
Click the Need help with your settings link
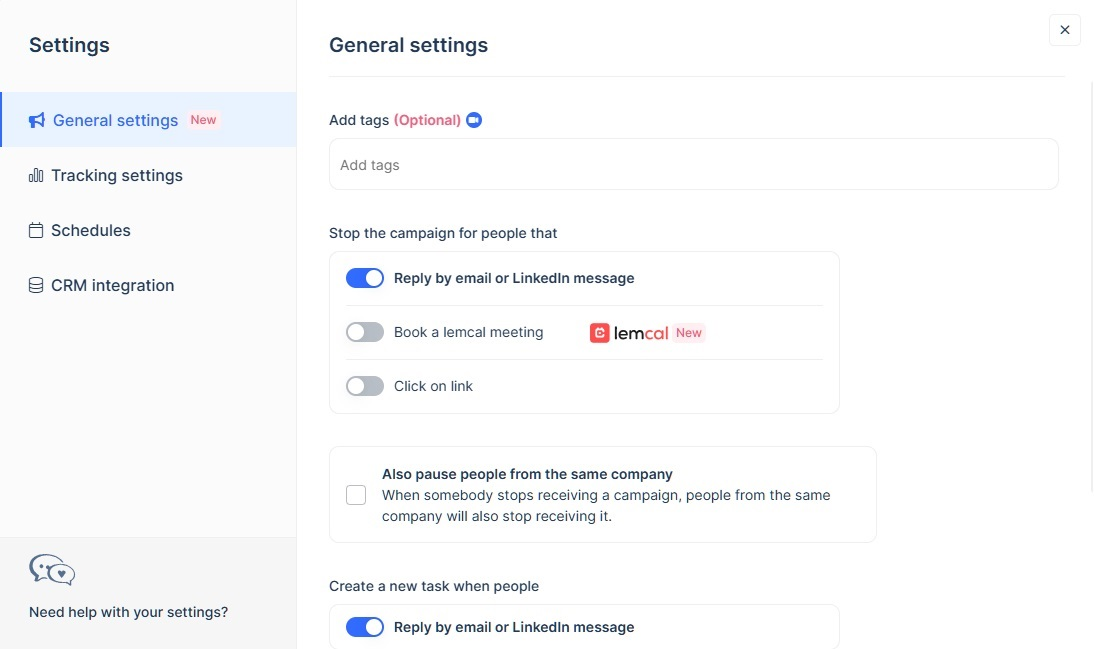pos(128,611)
